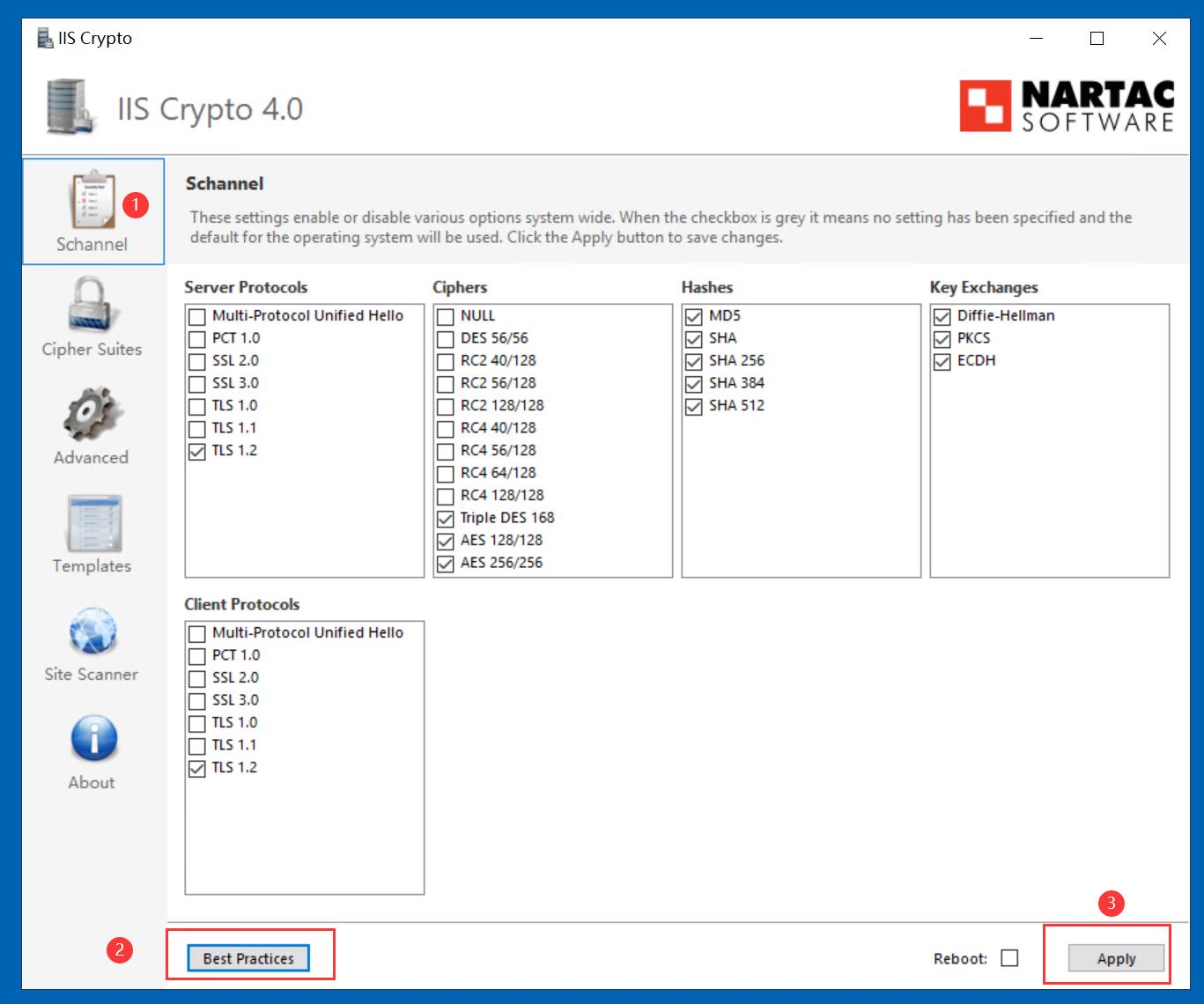Click the Key Exchanges heading

click(984, 287)
